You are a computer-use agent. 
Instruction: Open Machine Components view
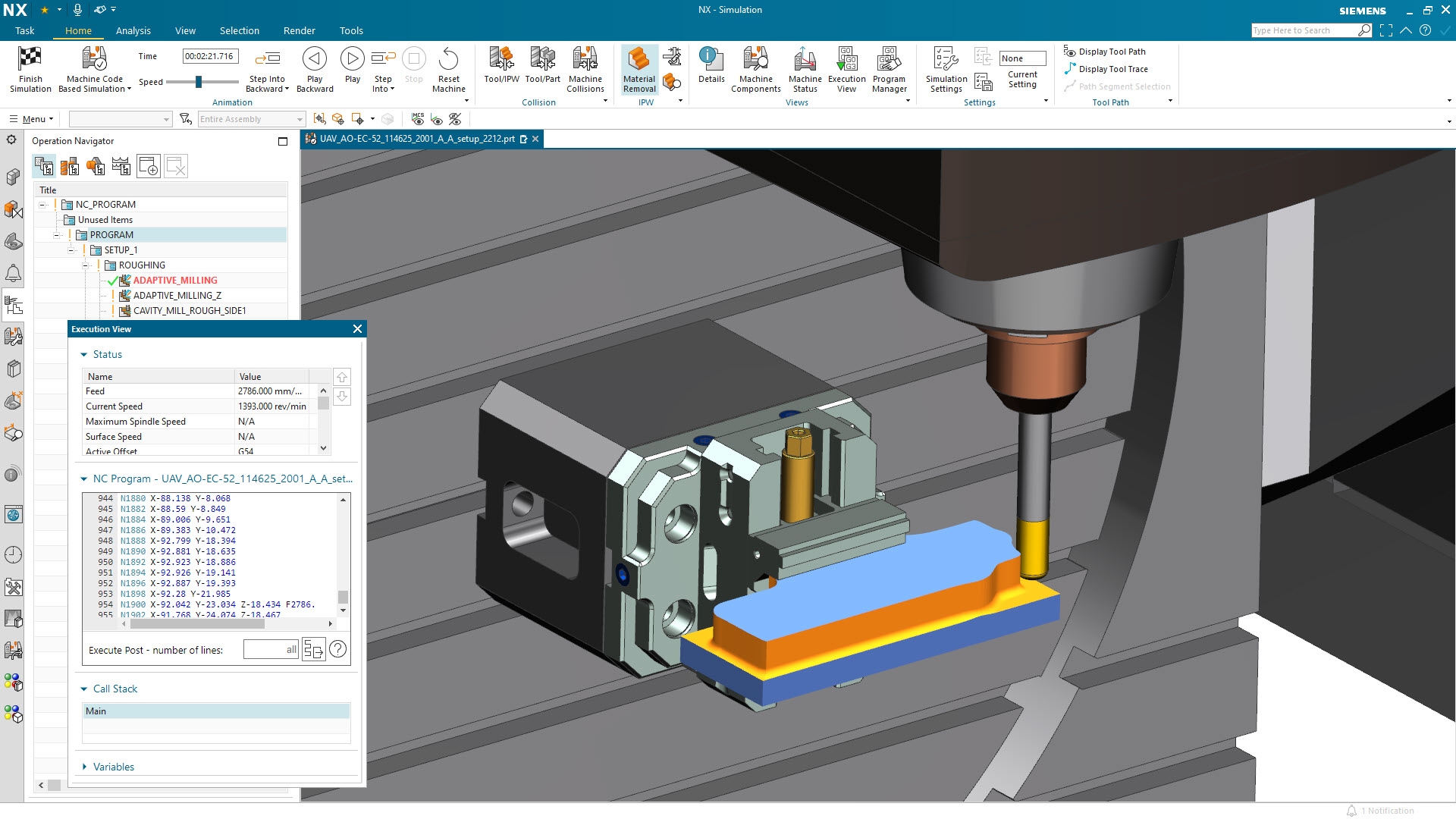click(x=755, y=69)
